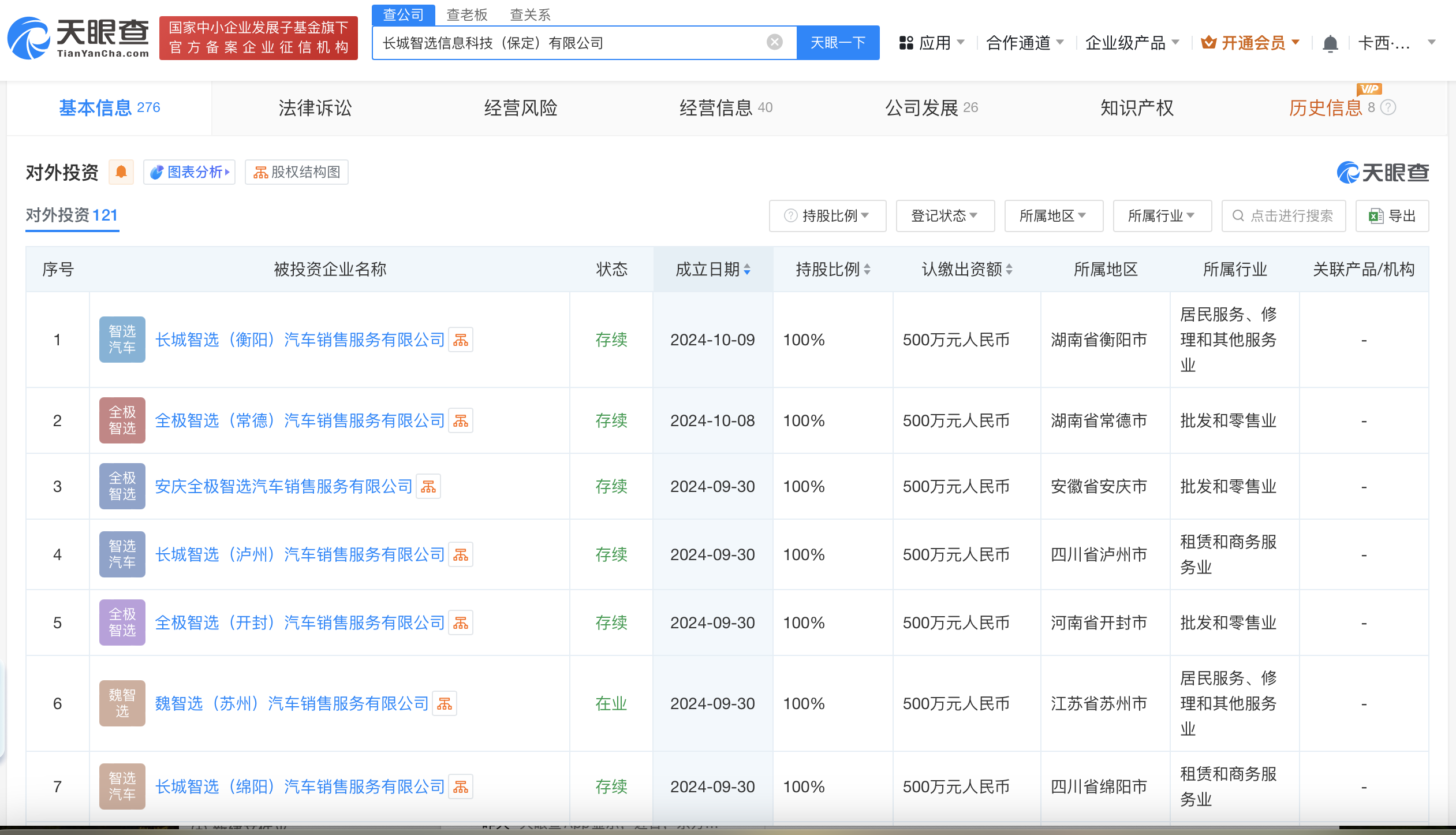Click the help question mark beside 历史信息
Image resolution: width=1456 pixels, height=835 pixels.
tap(1388, 107)
